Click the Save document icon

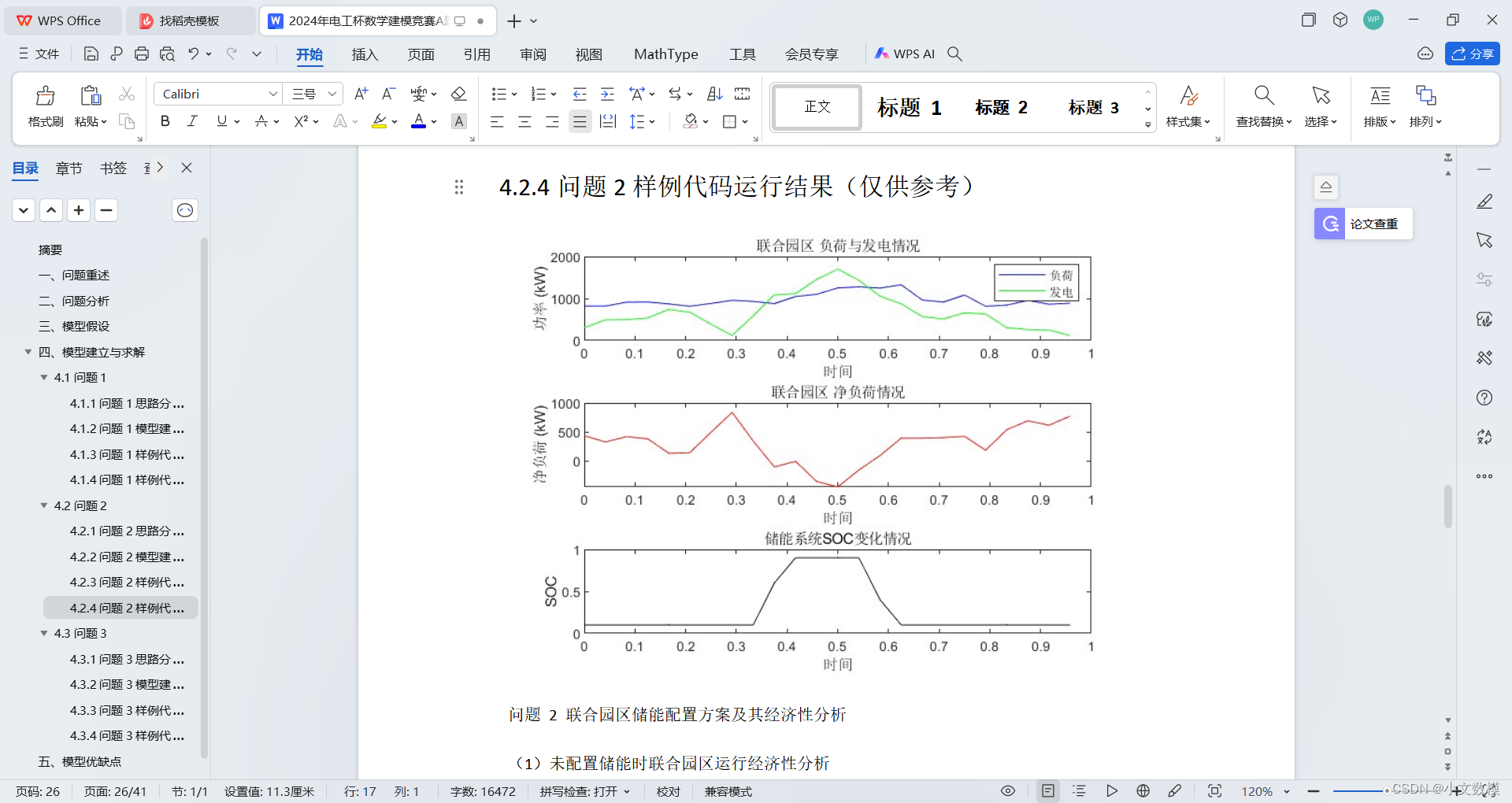pyautogui.click(x=91, y=54)
